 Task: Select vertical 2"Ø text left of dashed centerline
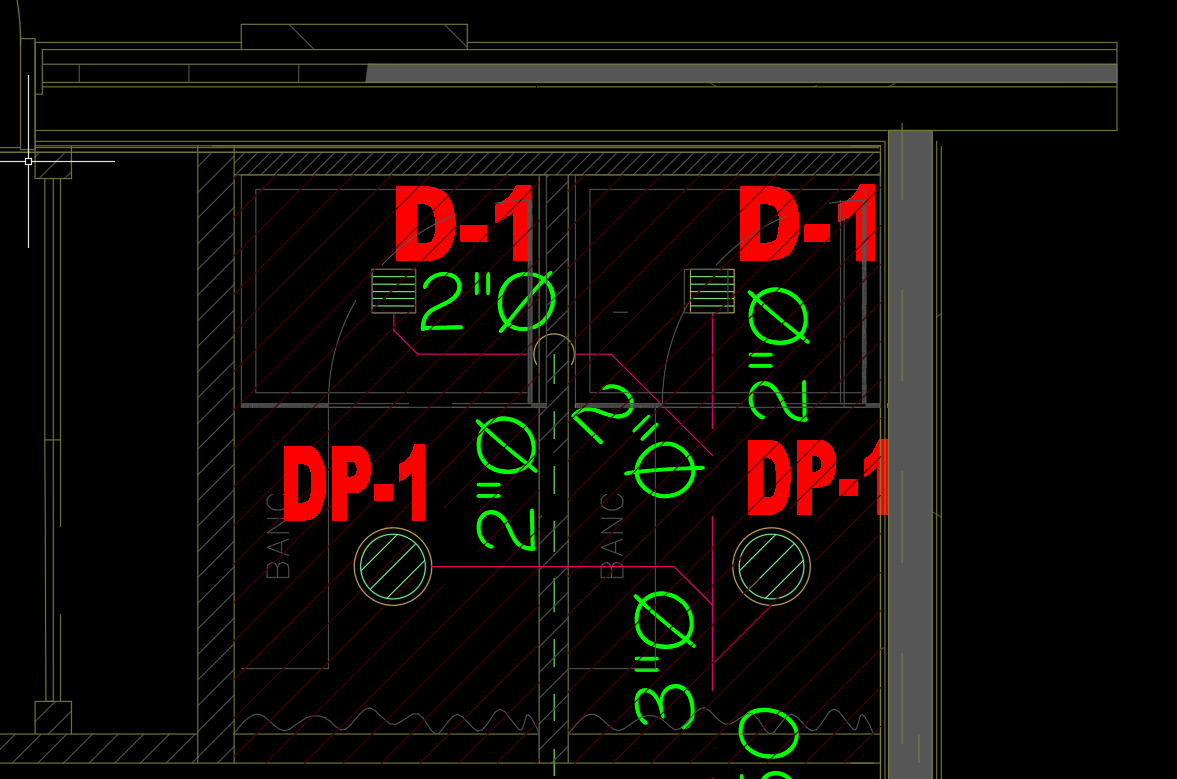click(506, 483)
